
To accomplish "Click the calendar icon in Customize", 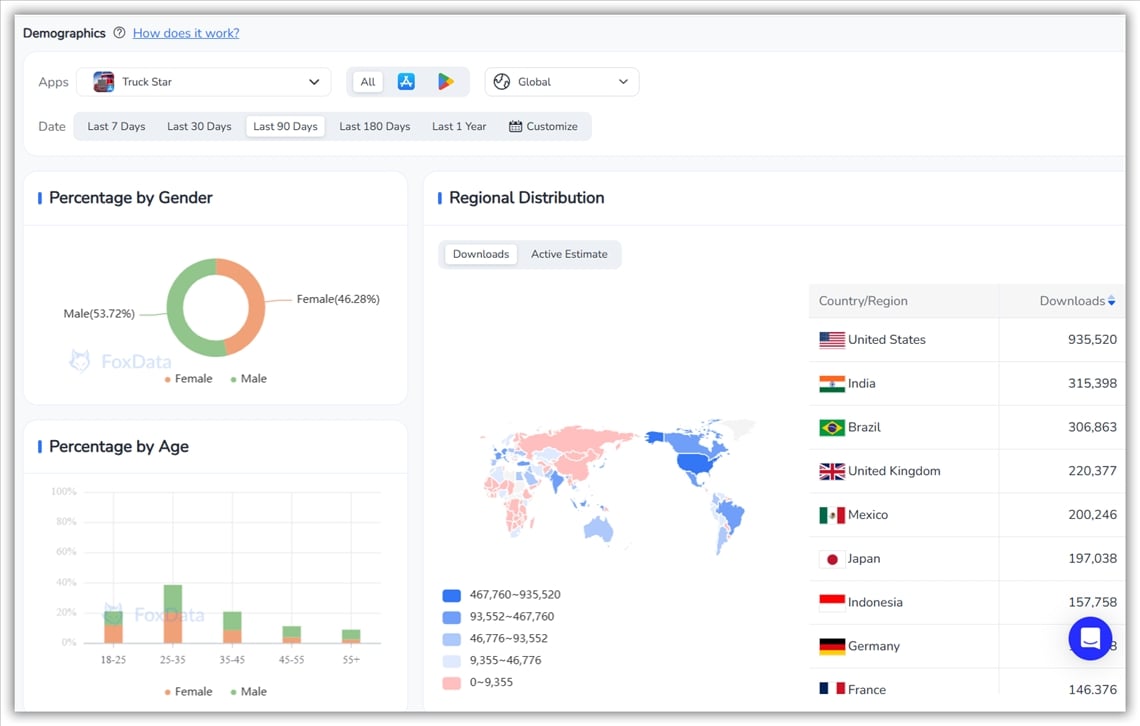I will click(516, 127).
